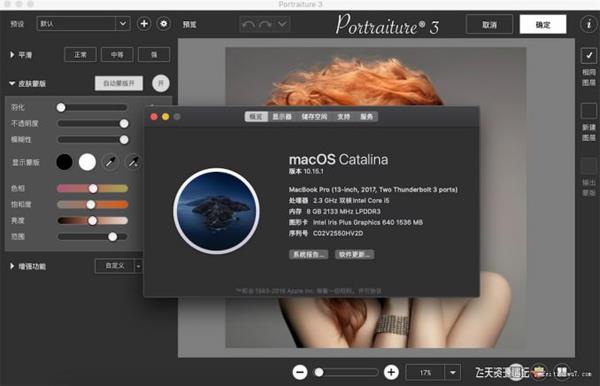This screenshot has height=386, width=600.
Task: Undo the last change with the undo arrow
Action: 248,24
